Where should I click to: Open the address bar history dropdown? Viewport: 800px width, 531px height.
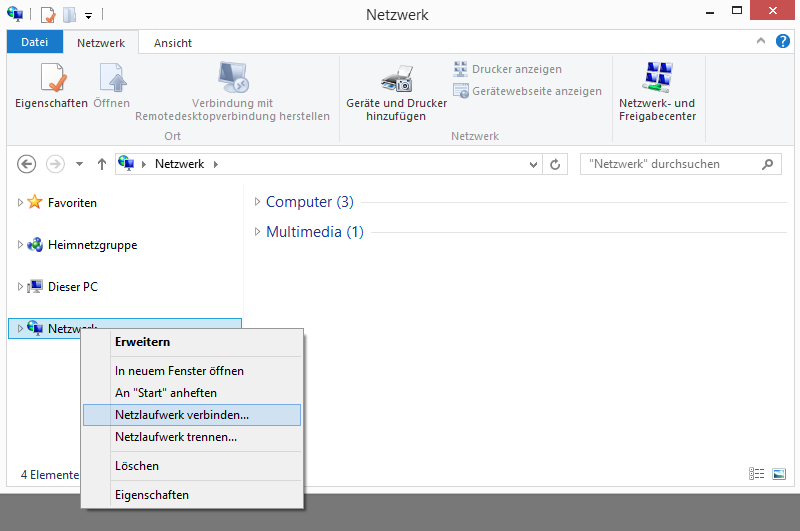click(533, 164)
